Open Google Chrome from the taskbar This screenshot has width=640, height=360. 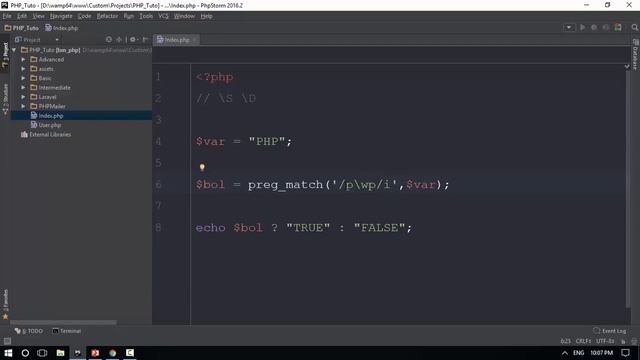click(x=113, y=353)
